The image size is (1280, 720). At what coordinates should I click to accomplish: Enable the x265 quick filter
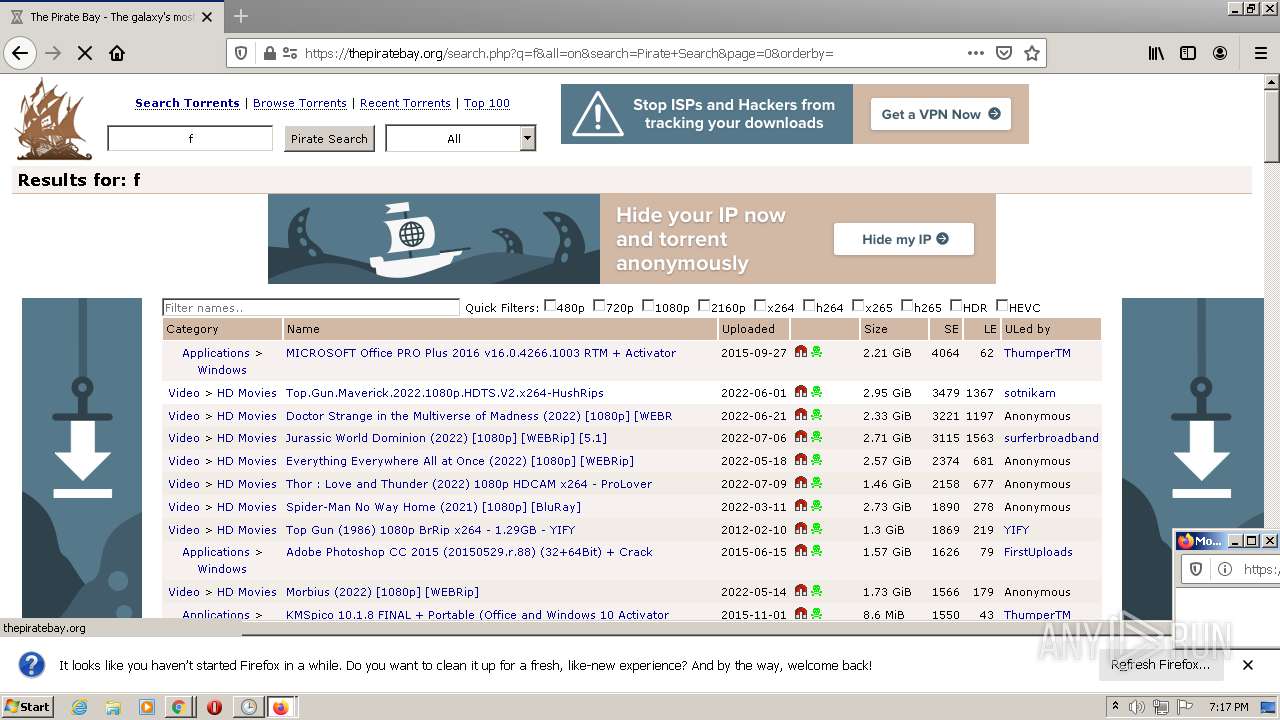pyautogui.click(x=858, y=306)
